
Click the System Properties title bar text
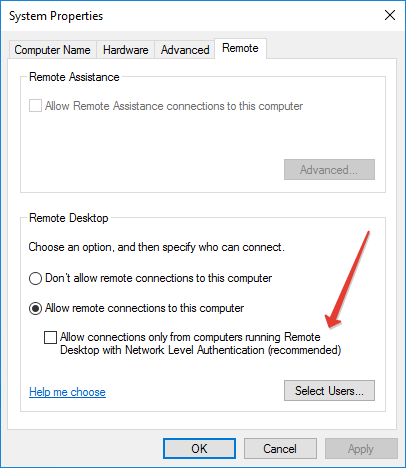[x=56, y=16]
